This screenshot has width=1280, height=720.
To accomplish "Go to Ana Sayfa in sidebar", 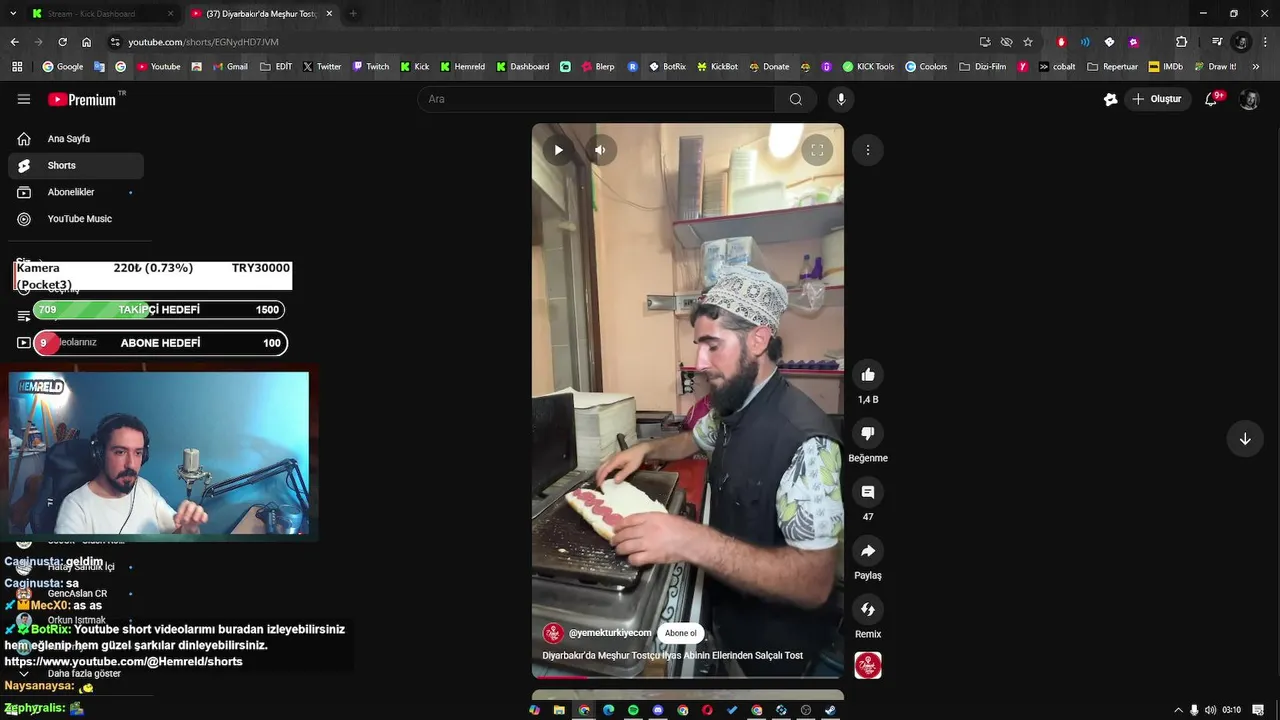I will [x=76, y=139].
